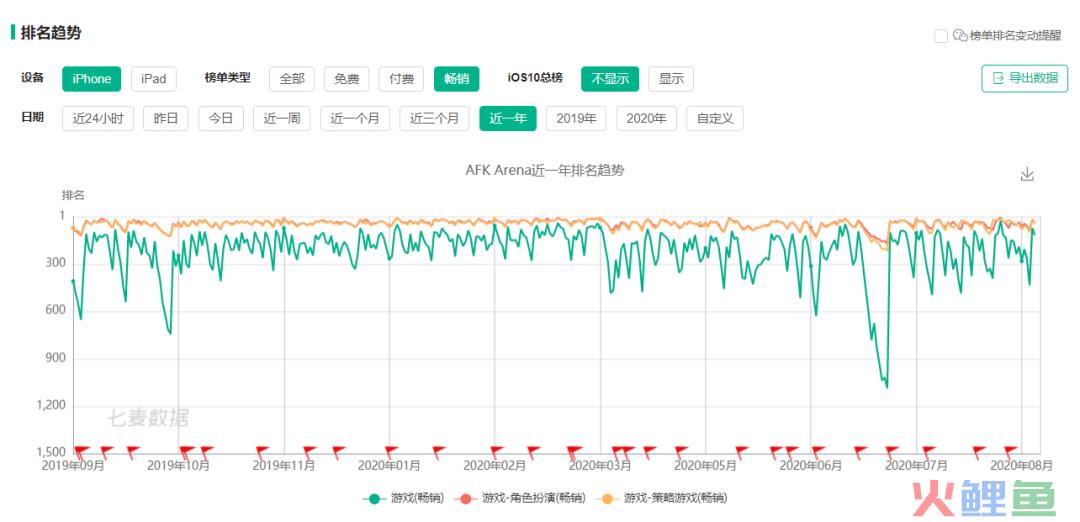Choose the 畅销 chart type
The image size is (1080, 522).
[x=456, y=79]
